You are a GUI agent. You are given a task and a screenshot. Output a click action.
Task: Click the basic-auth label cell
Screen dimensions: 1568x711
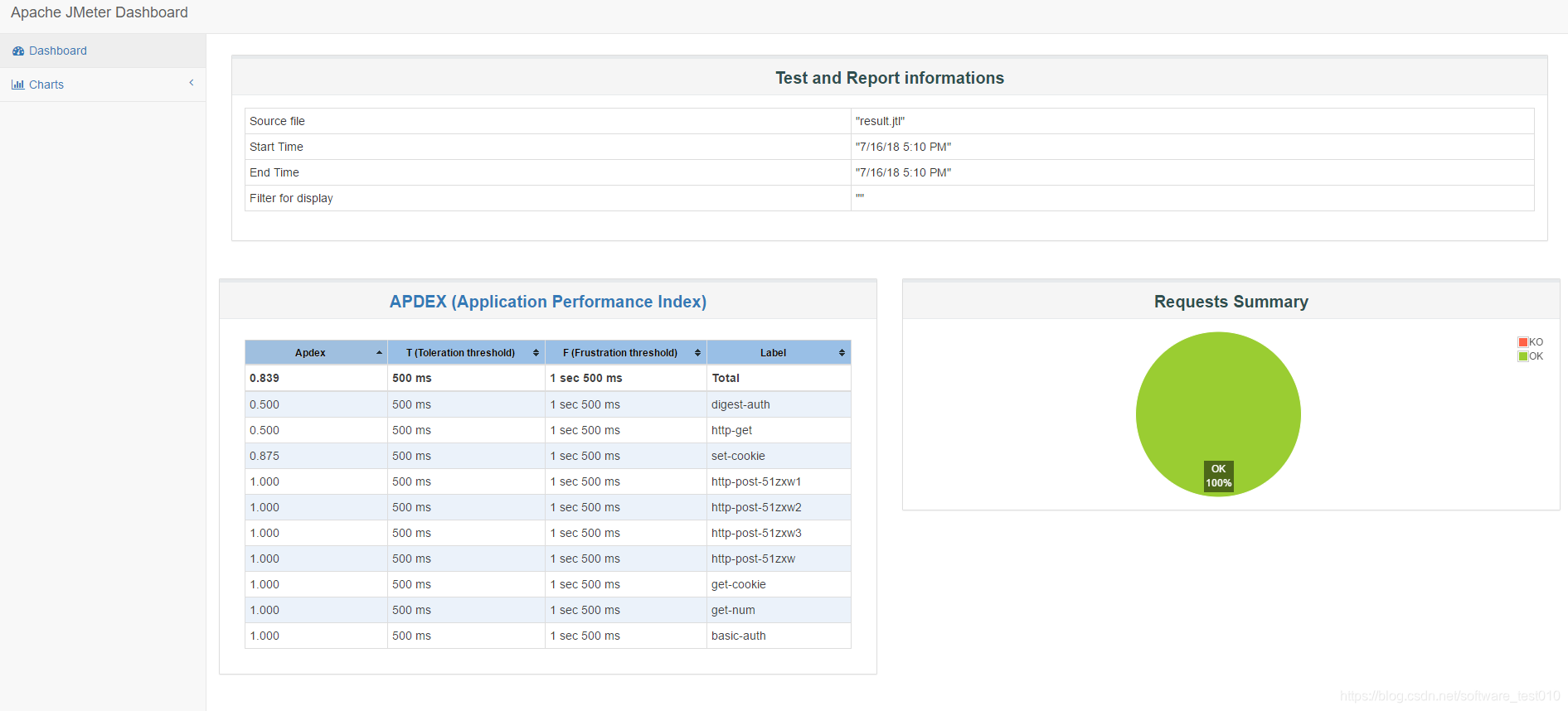click(x=779, y=636)
